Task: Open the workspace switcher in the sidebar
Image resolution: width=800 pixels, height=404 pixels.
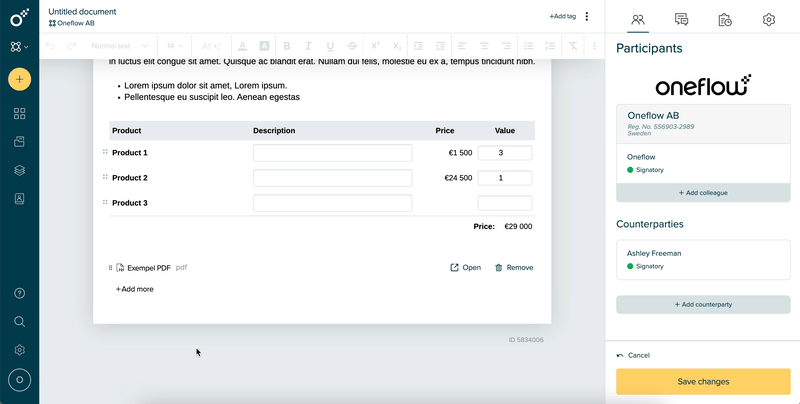Action: tap(19, 47)
